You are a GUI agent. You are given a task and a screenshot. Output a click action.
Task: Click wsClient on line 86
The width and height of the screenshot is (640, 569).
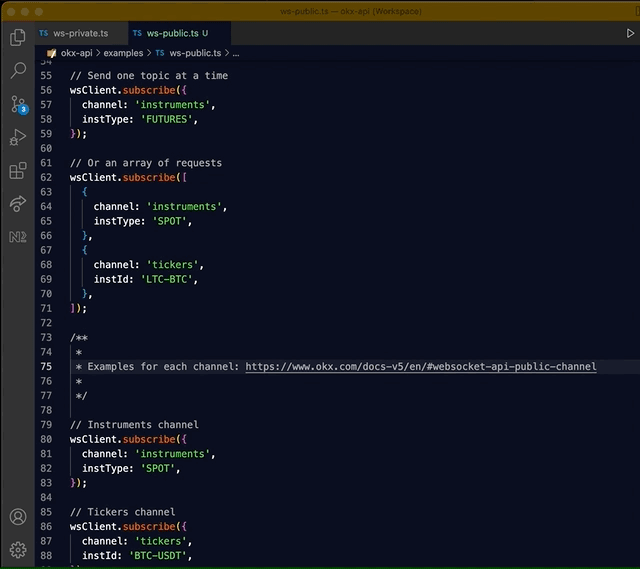click(93, 527)
